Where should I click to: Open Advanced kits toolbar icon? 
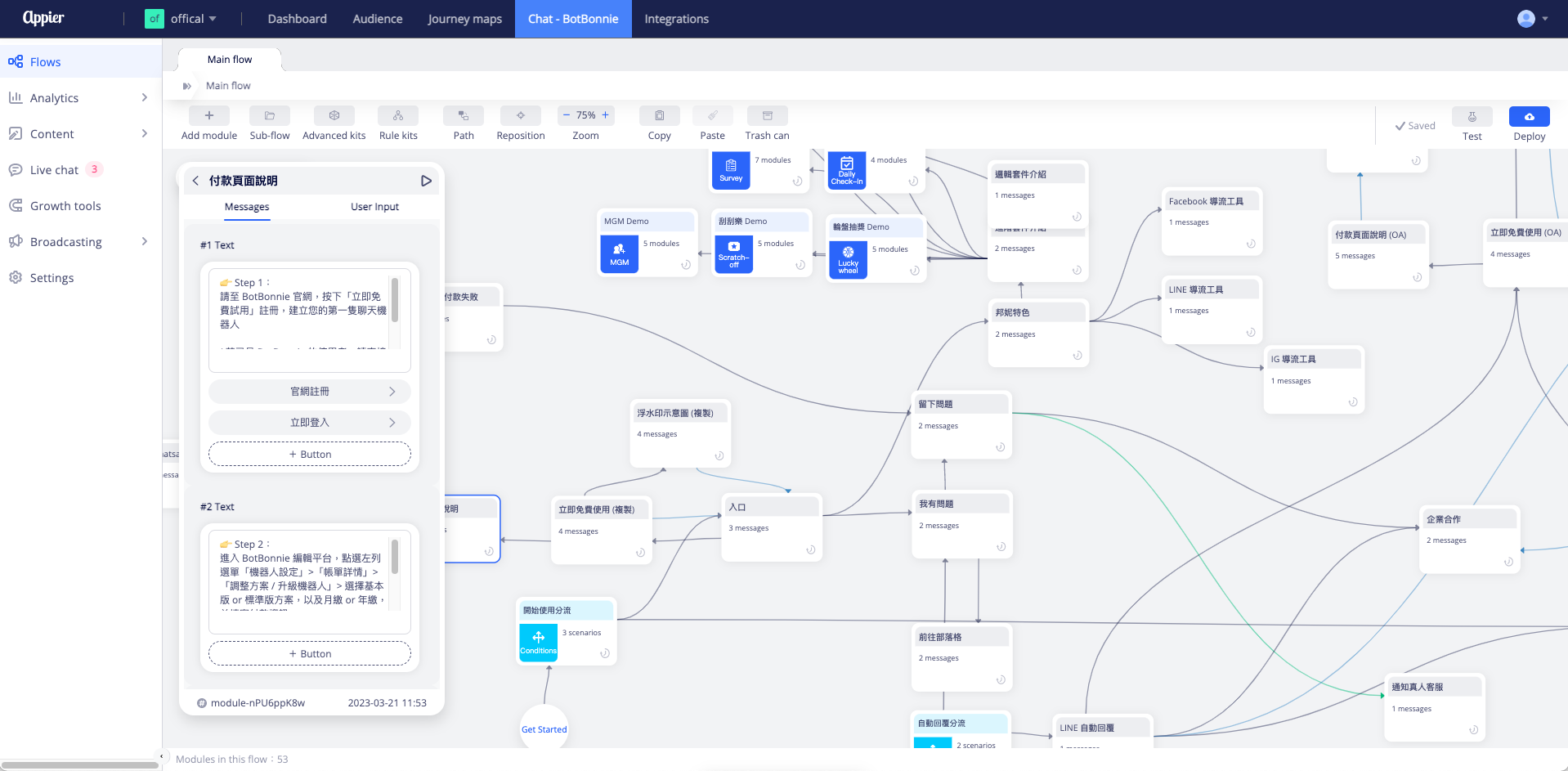tap(334, 115)
